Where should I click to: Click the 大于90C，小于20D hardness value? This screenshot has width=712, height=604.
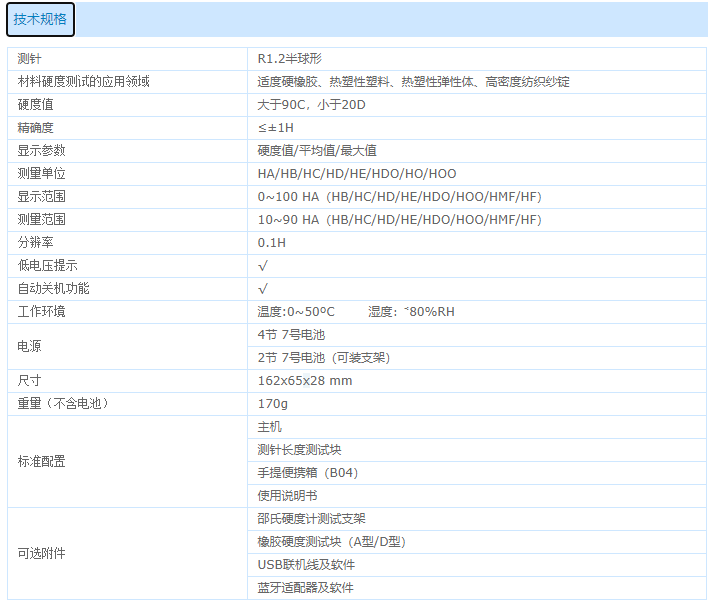pyautogui.click(x=309, y=105)
